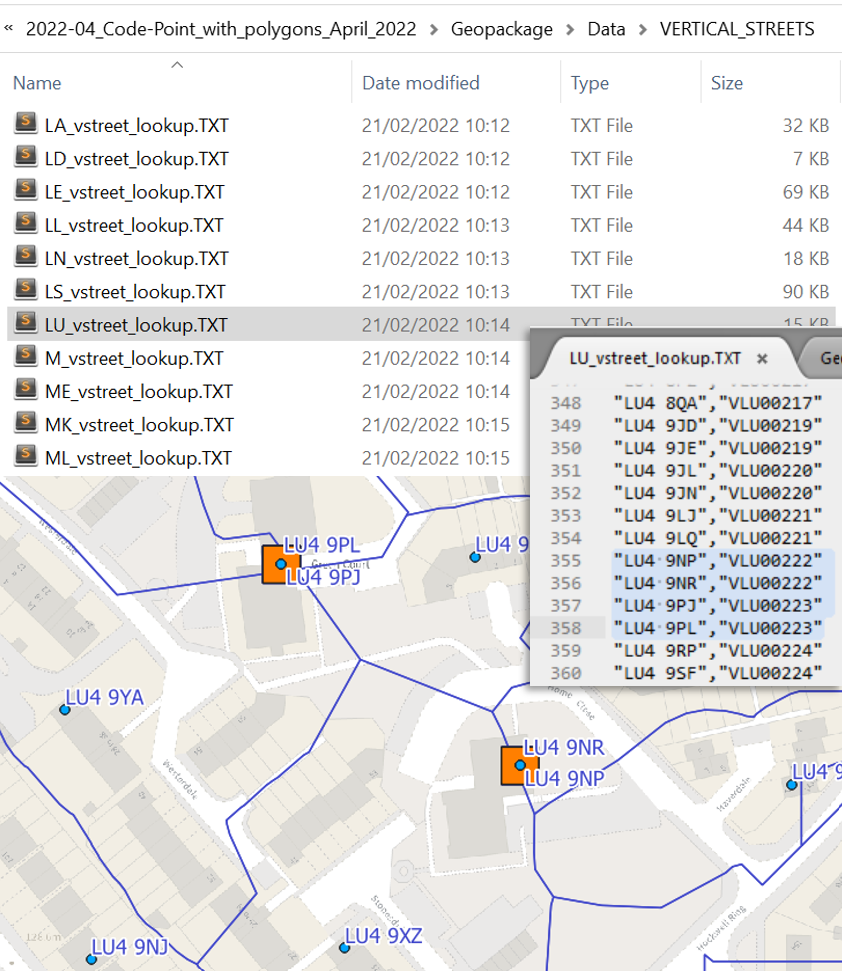Toggle sort direction on the Name column
Viewport: 842px width, 972px height.
[177, 65]
